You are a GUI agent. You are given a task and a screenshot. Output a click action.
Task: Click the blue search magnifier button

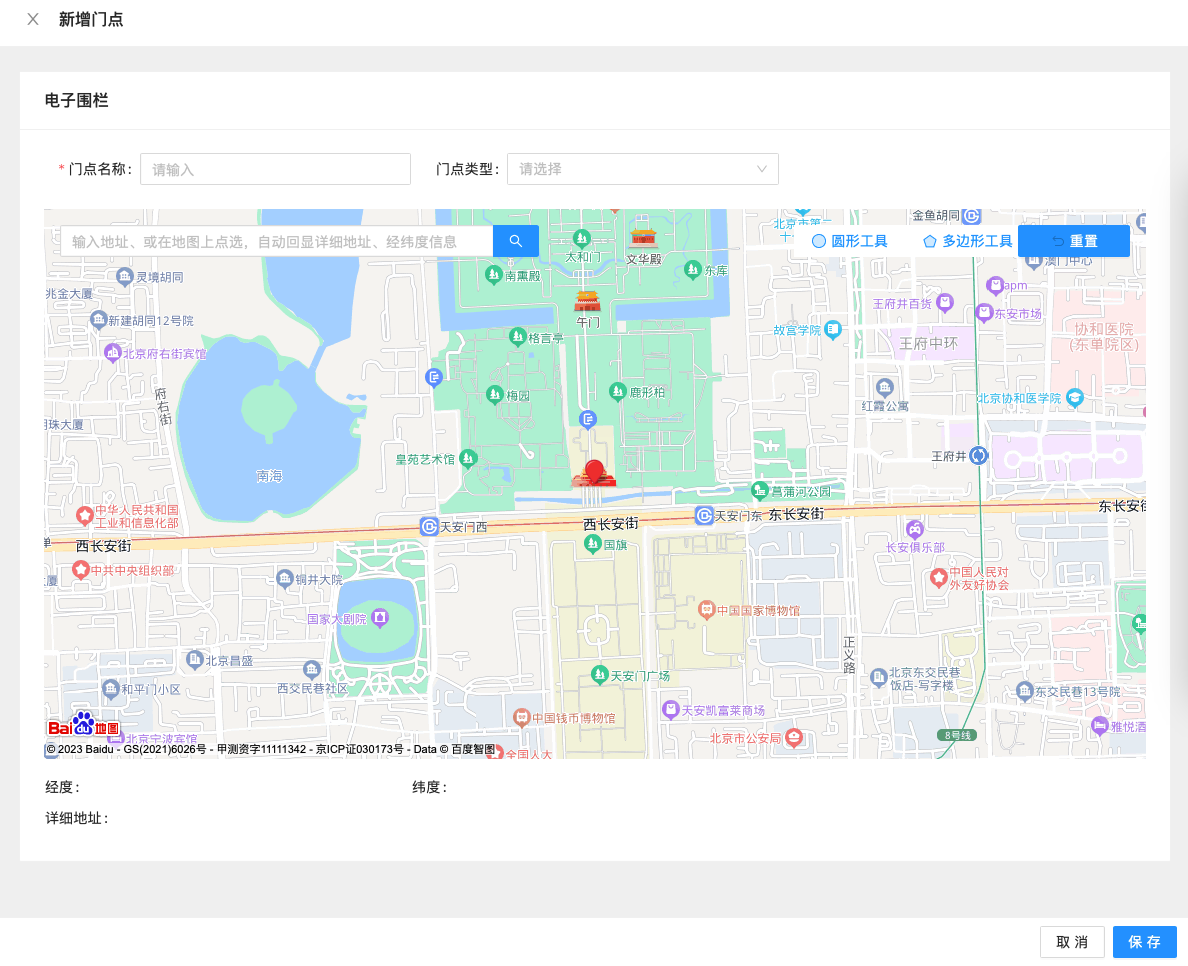tap(516, 241)
